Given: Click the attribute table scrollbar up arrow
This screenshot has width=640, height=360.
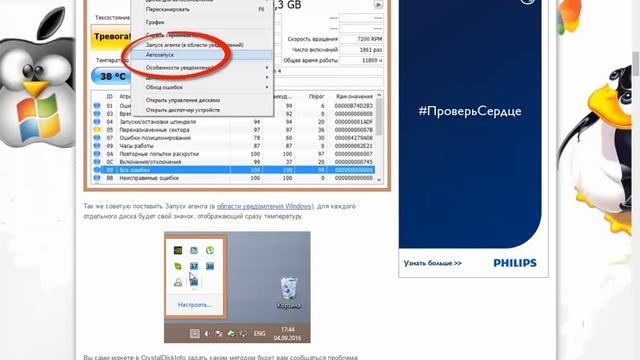Looking at the screenshot, I should point(379,95).
